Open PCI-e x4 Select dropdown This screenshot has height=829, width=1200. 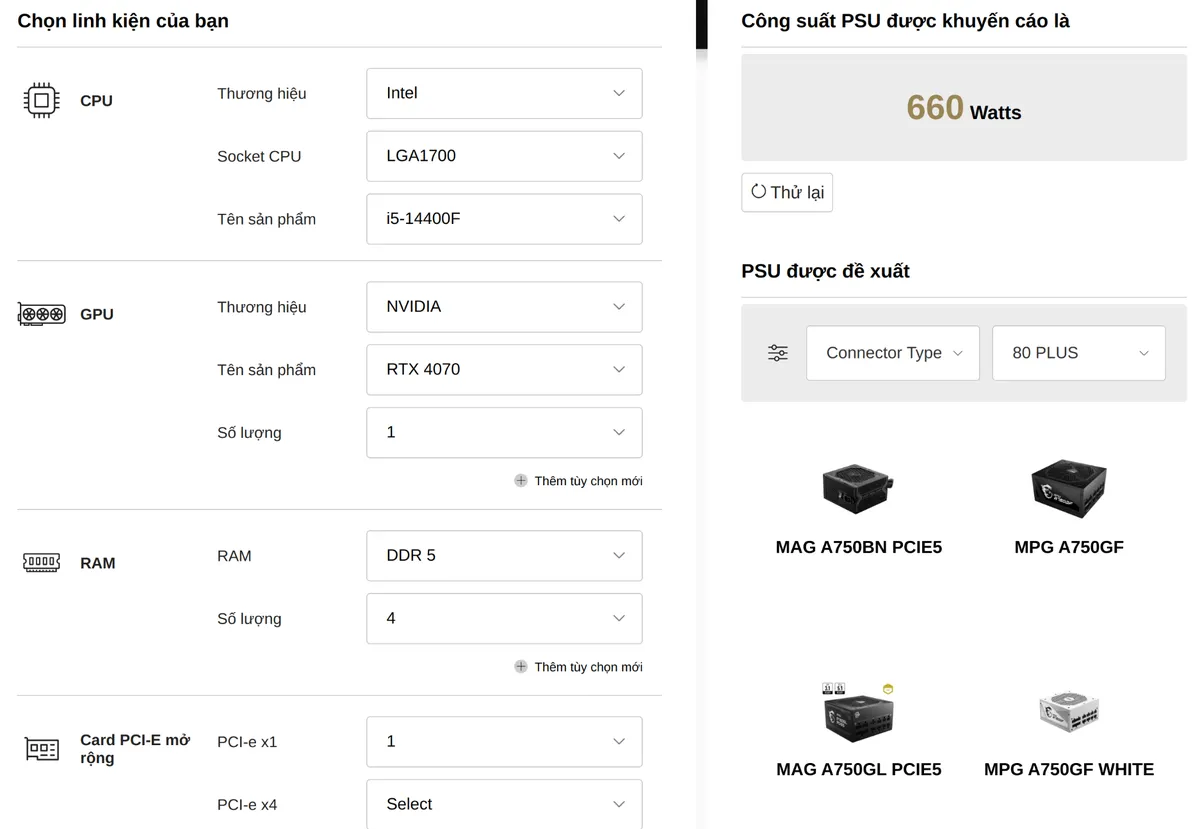[504, 804]
